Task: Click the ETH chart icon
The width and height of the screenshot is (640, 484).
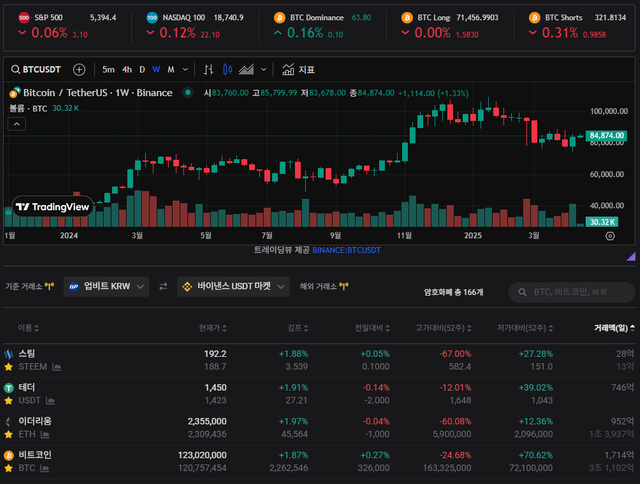Action: tap(45, 435)
